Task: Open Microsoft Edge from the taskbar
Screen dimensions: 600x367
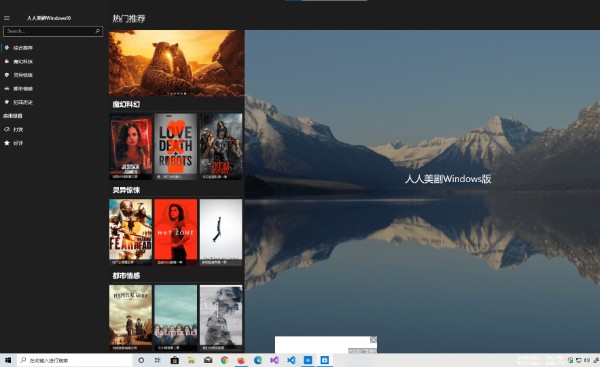Action: click(258, 360)
